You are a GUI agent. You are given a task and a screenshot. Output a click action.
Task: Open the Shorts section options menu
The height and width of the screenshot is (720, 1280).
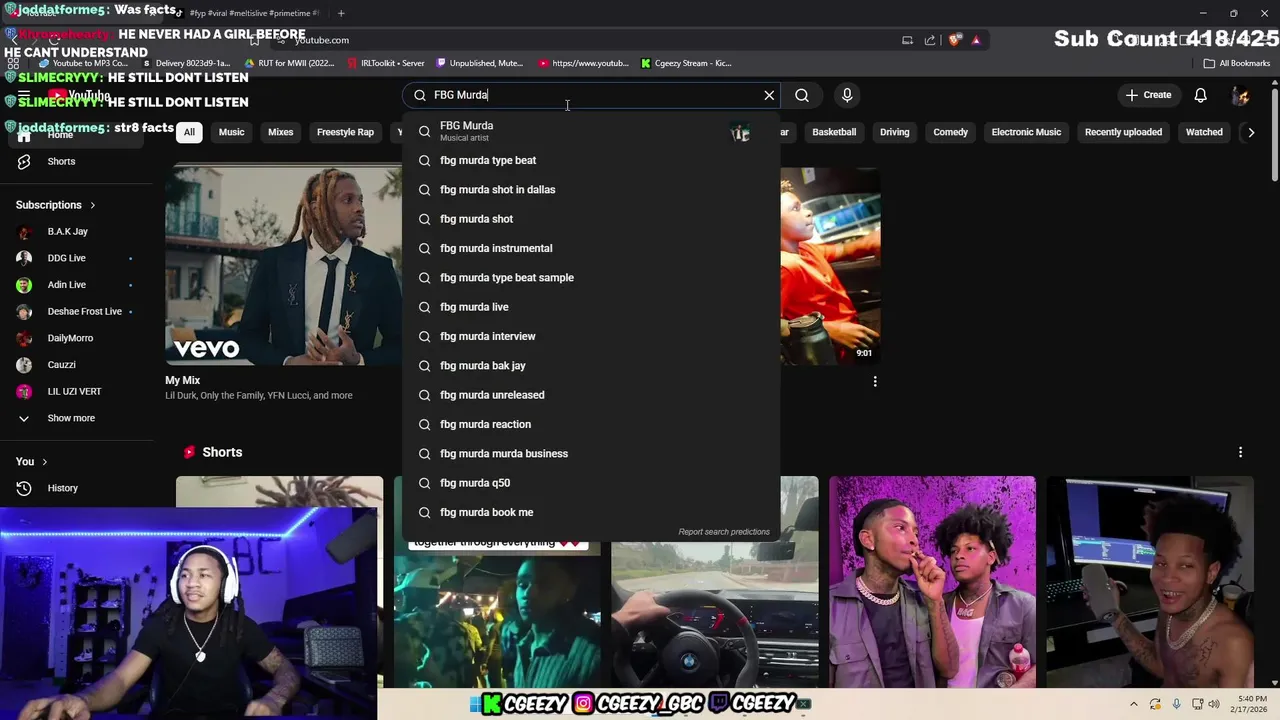click(x=1240, y=452)
